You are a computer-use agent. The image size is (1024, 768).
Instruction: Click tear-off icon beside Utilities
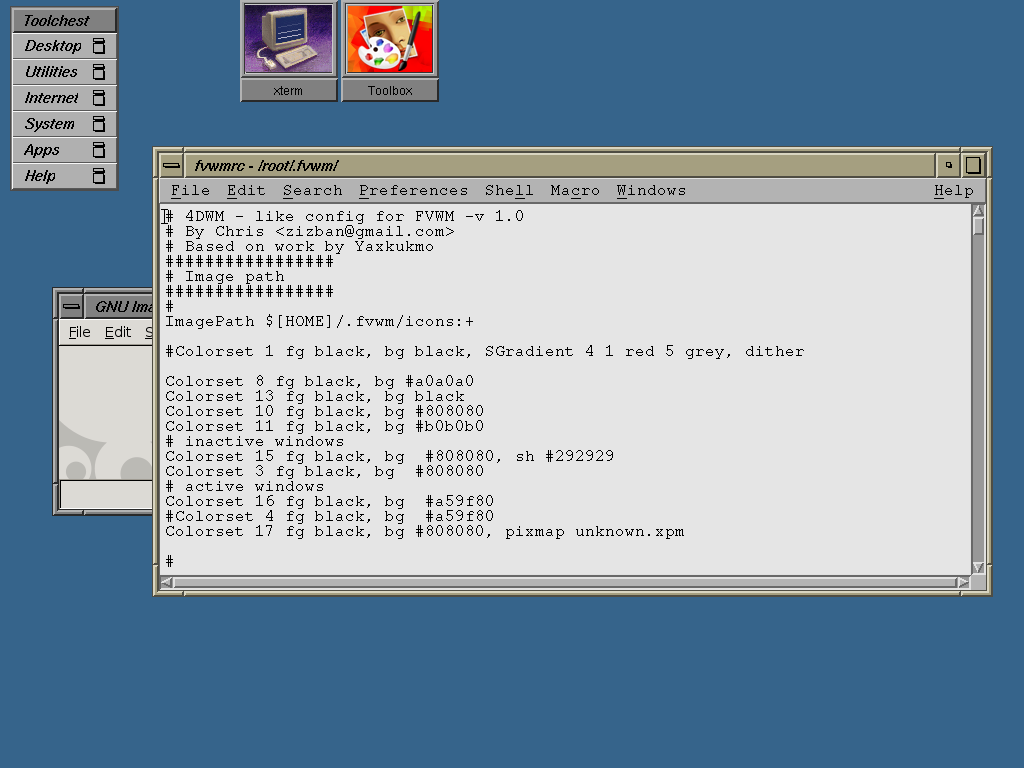point(99,72)
